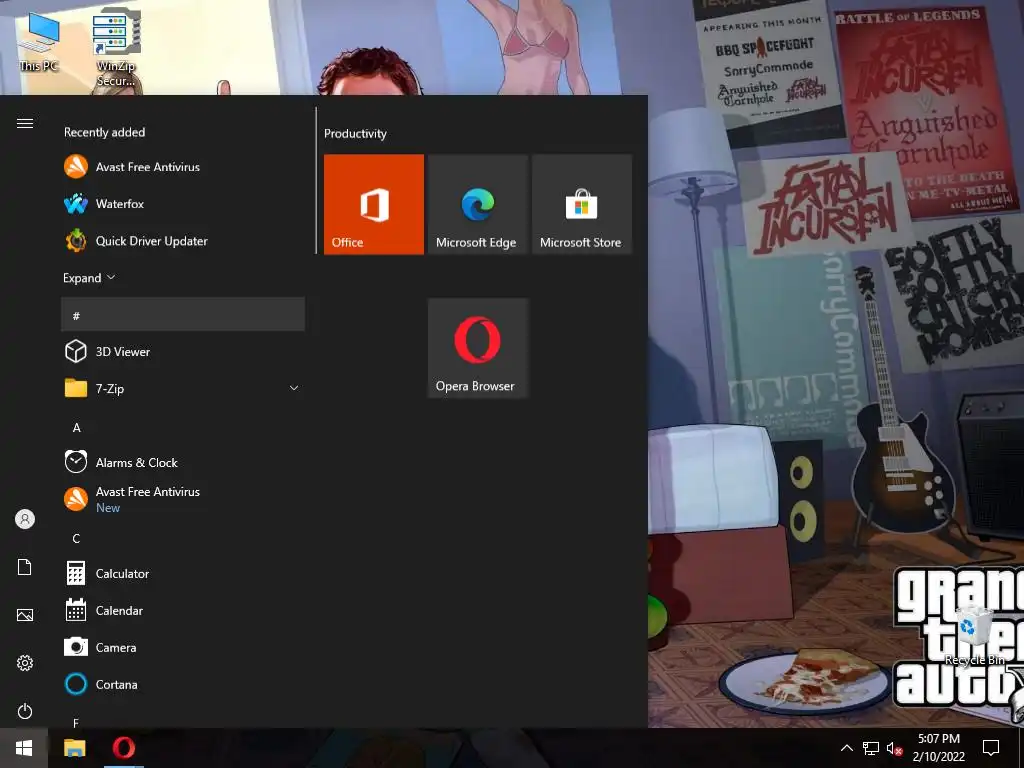Switch to Opera in the taskbar
The width and height of the screenshot is (1024, 768).
coord(123,748)
